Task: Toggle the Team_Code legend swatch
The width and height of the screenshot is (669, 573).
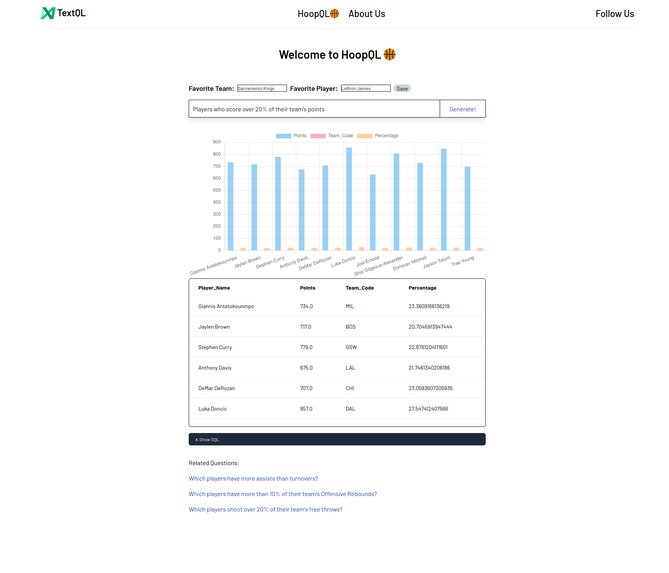Action: pos(318,136)
